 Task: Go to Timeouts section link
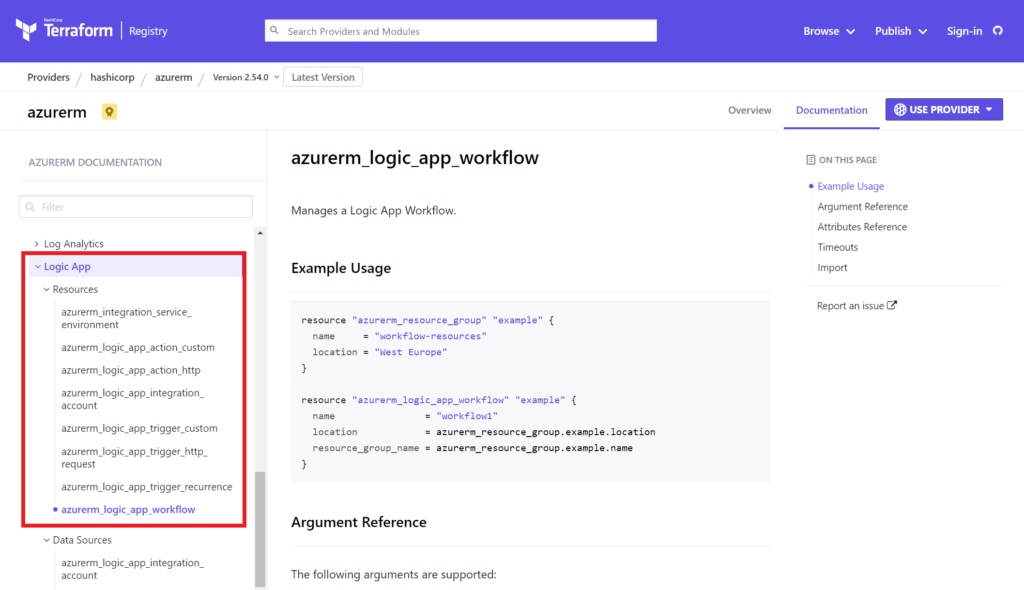coord(837,247)
